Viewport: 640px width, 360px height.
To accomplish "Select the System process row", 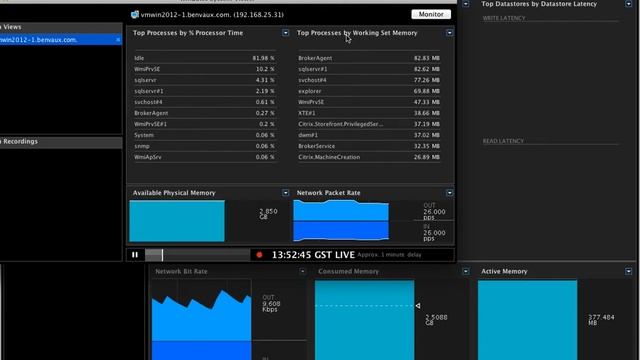I will pos(204,135).
